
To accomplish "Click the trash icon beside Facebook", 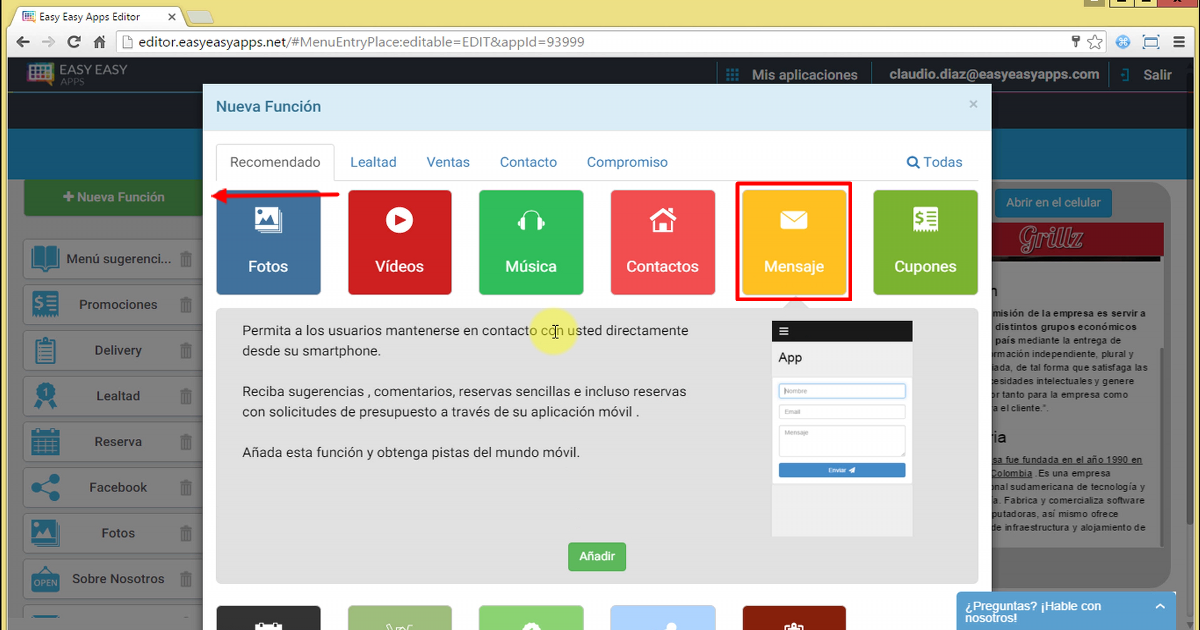I will [x=185, y=487].
